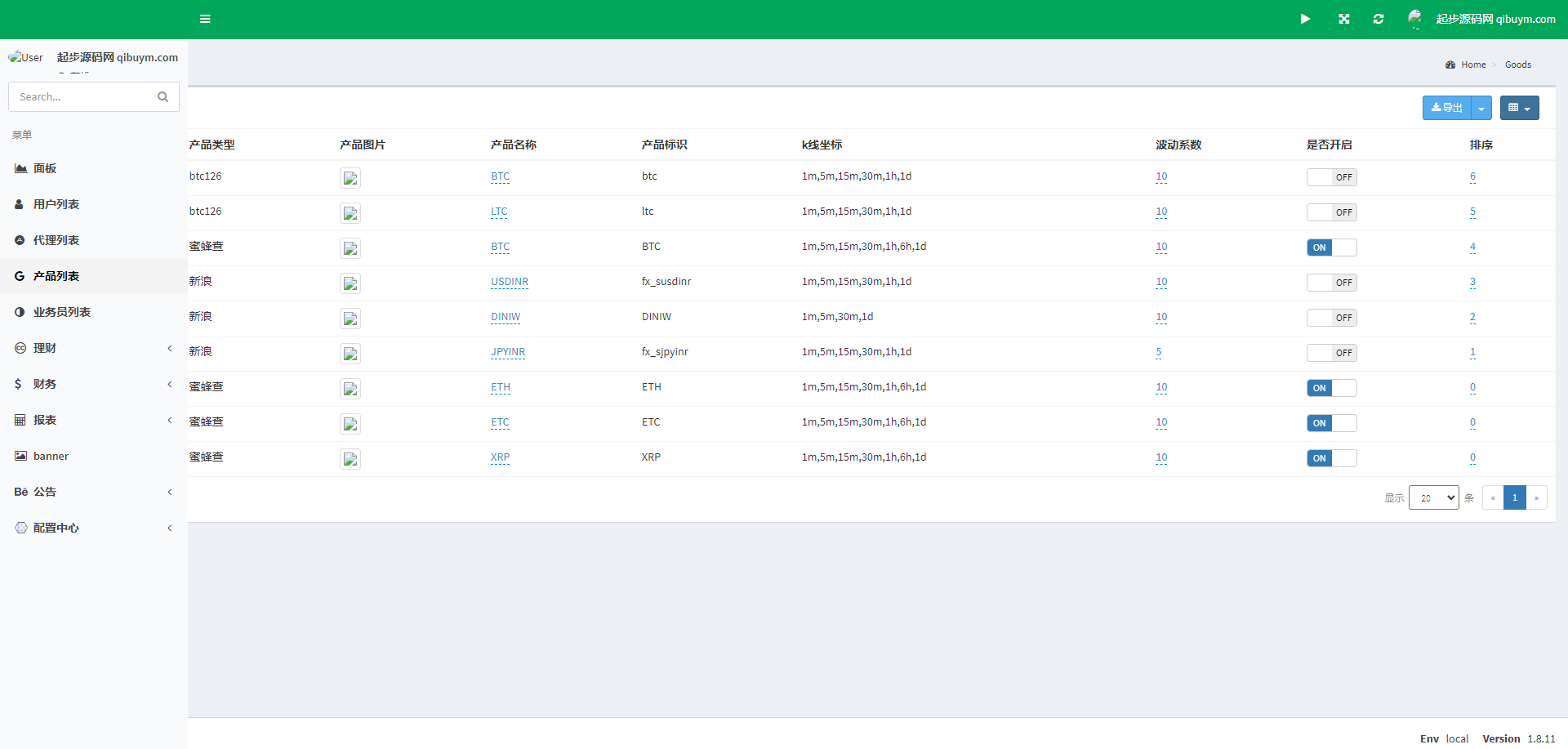Turn on the USDINR product switch
The width and height of the screenshot is (1568, 749).
pyautogui.click(x=1331, y=283)
